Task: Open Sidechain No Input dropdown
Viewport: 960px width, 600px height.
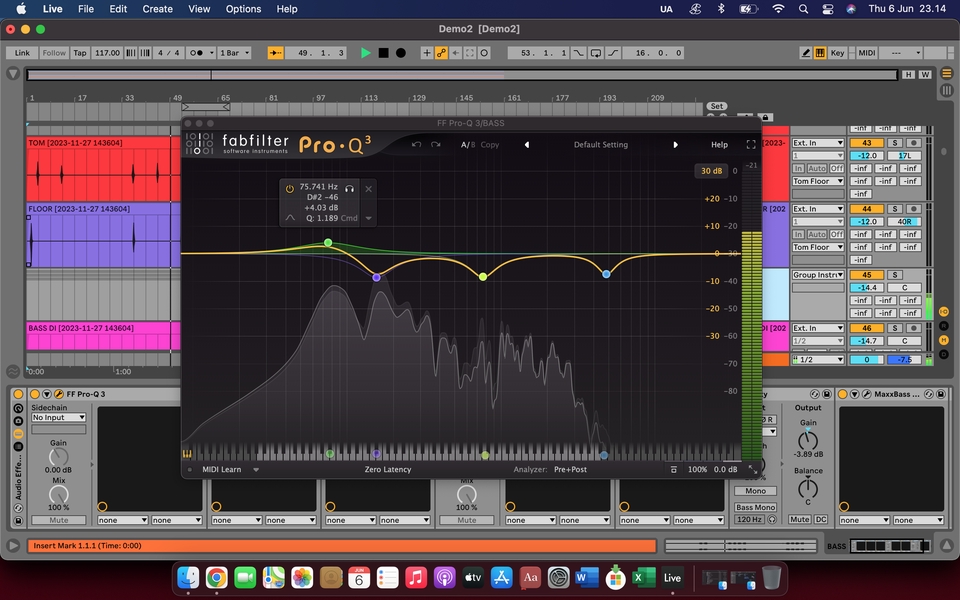Action: 59,417
